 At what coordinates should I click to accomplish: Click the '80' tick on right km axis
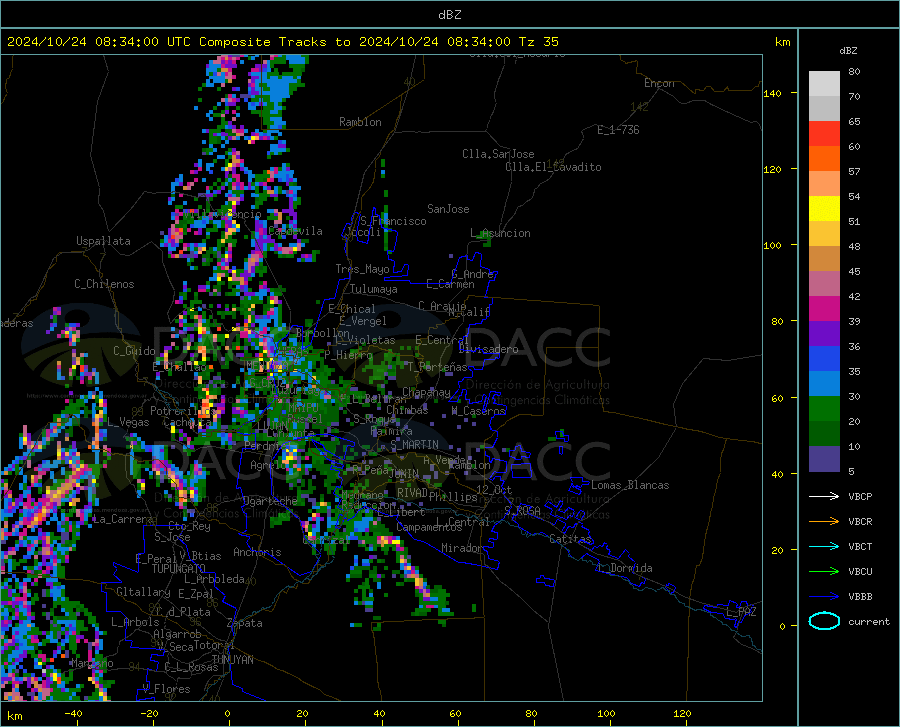(777, 321)
